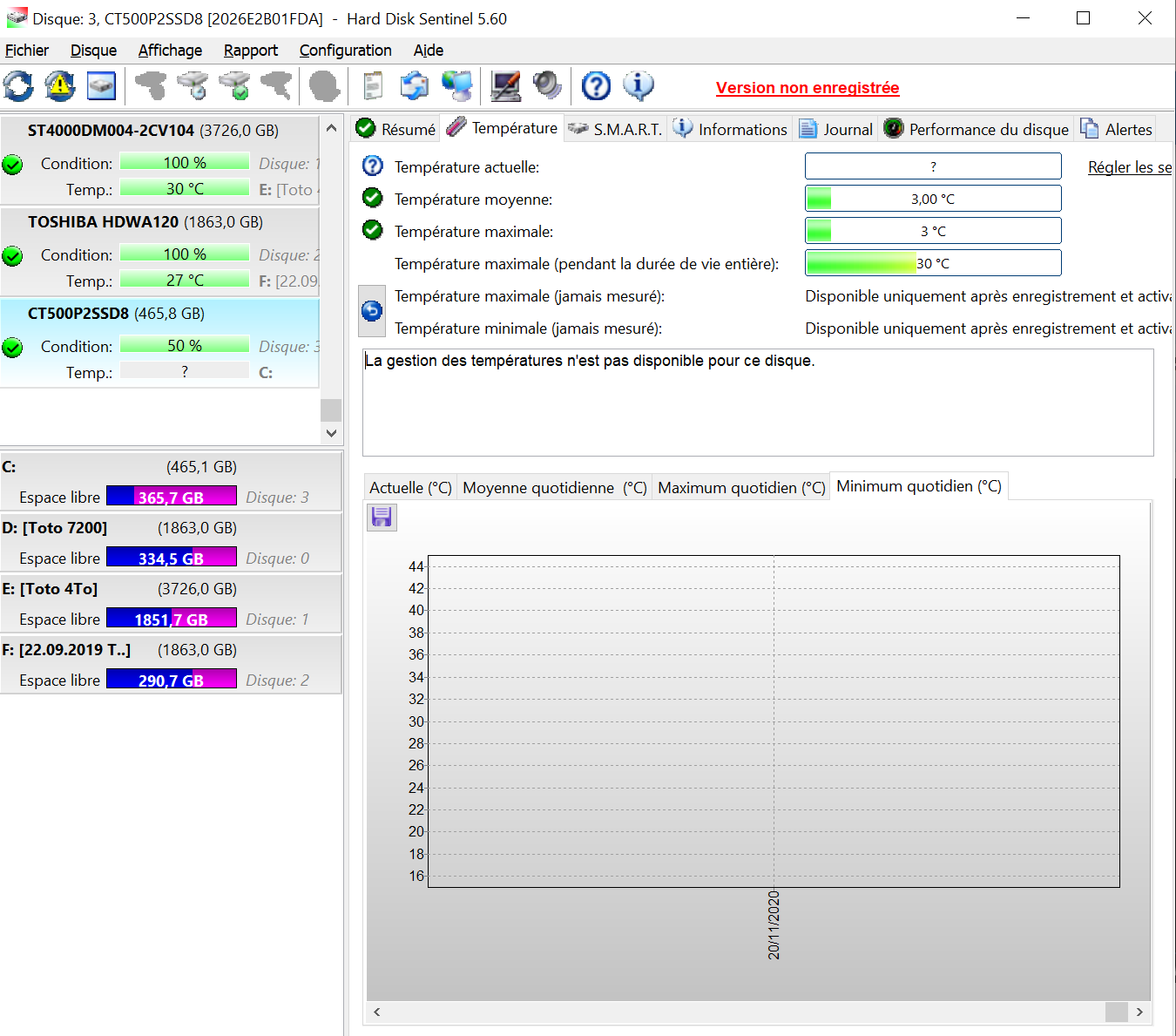Switch to the S.M.A.R.T. tab
1176x1036 pixels.
[x=616, y=130]
